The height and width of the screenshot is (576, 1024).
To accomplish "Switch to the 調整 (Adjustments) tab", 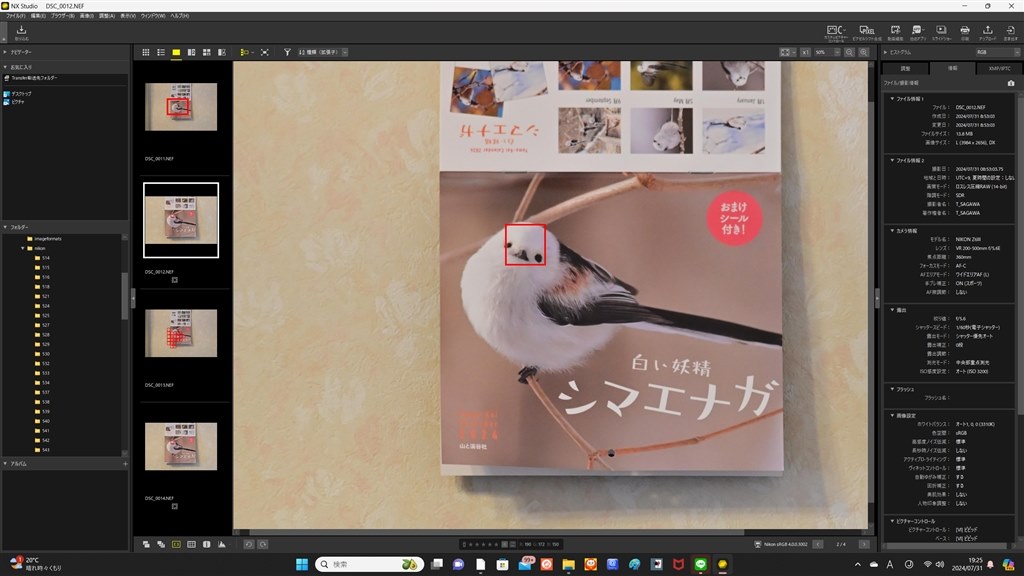I will [905, 68].
